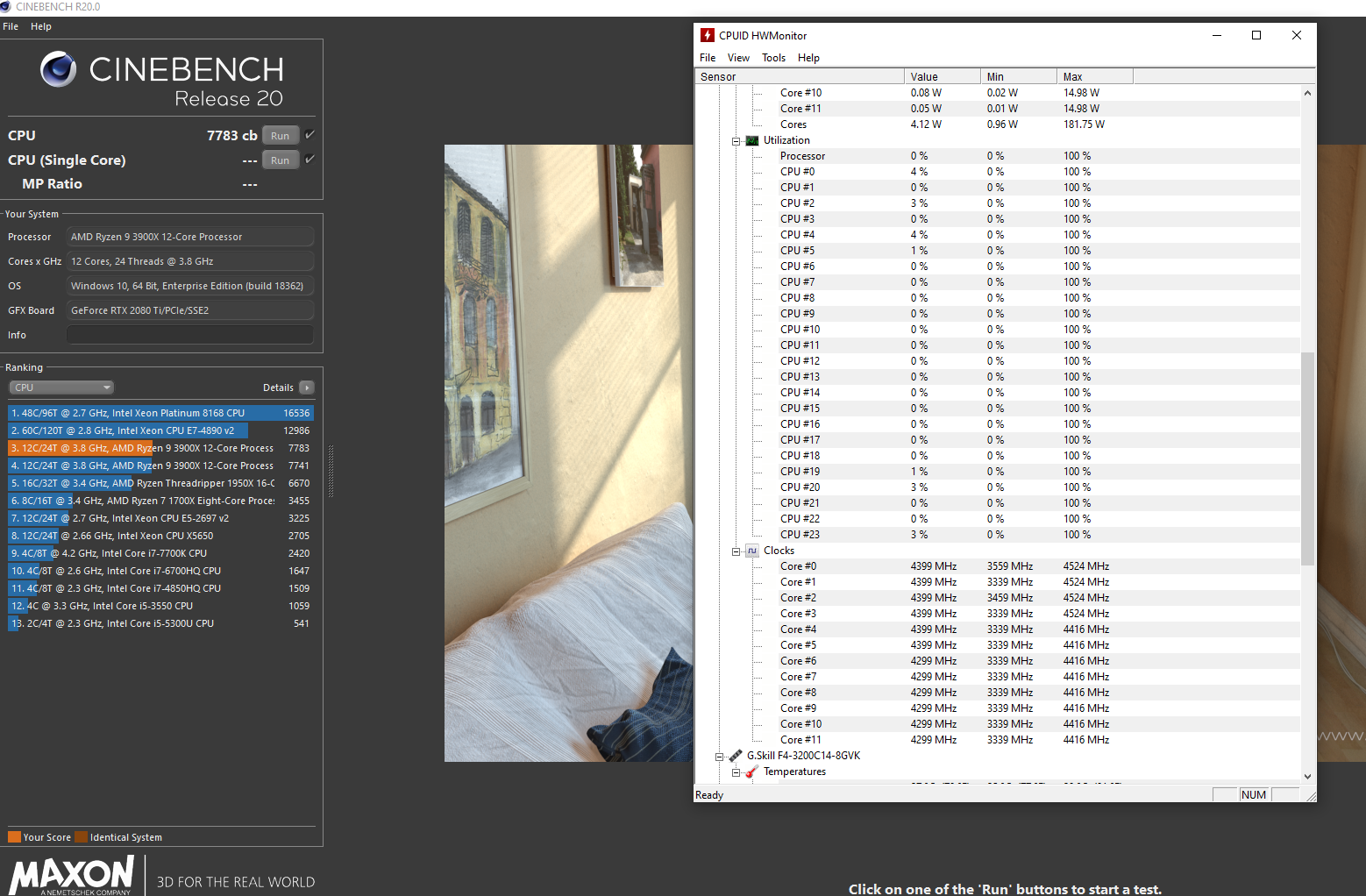The height and width of the screenshot is (896, 1366).
Task: Click the Windows 10 OS field
Action: [190, 286]
